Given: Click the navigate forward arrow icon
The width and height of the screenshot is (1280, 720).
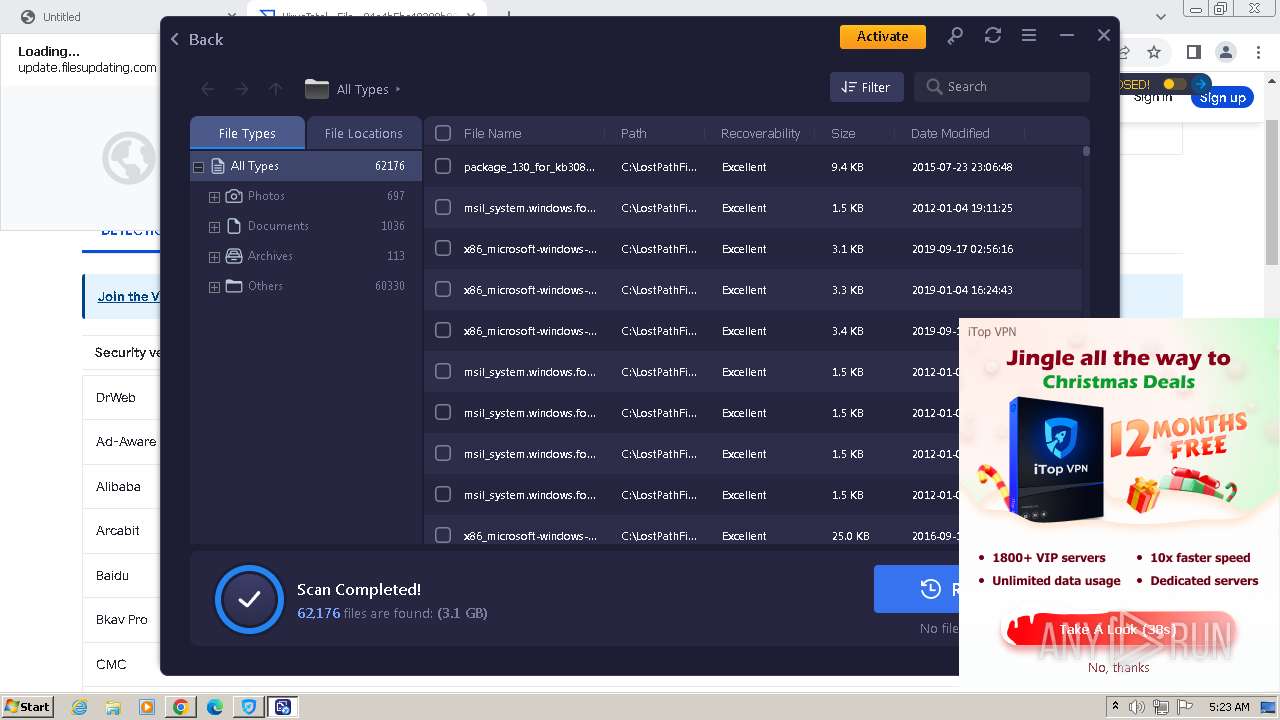Looking at the screenshot, I should coord(241,89).
